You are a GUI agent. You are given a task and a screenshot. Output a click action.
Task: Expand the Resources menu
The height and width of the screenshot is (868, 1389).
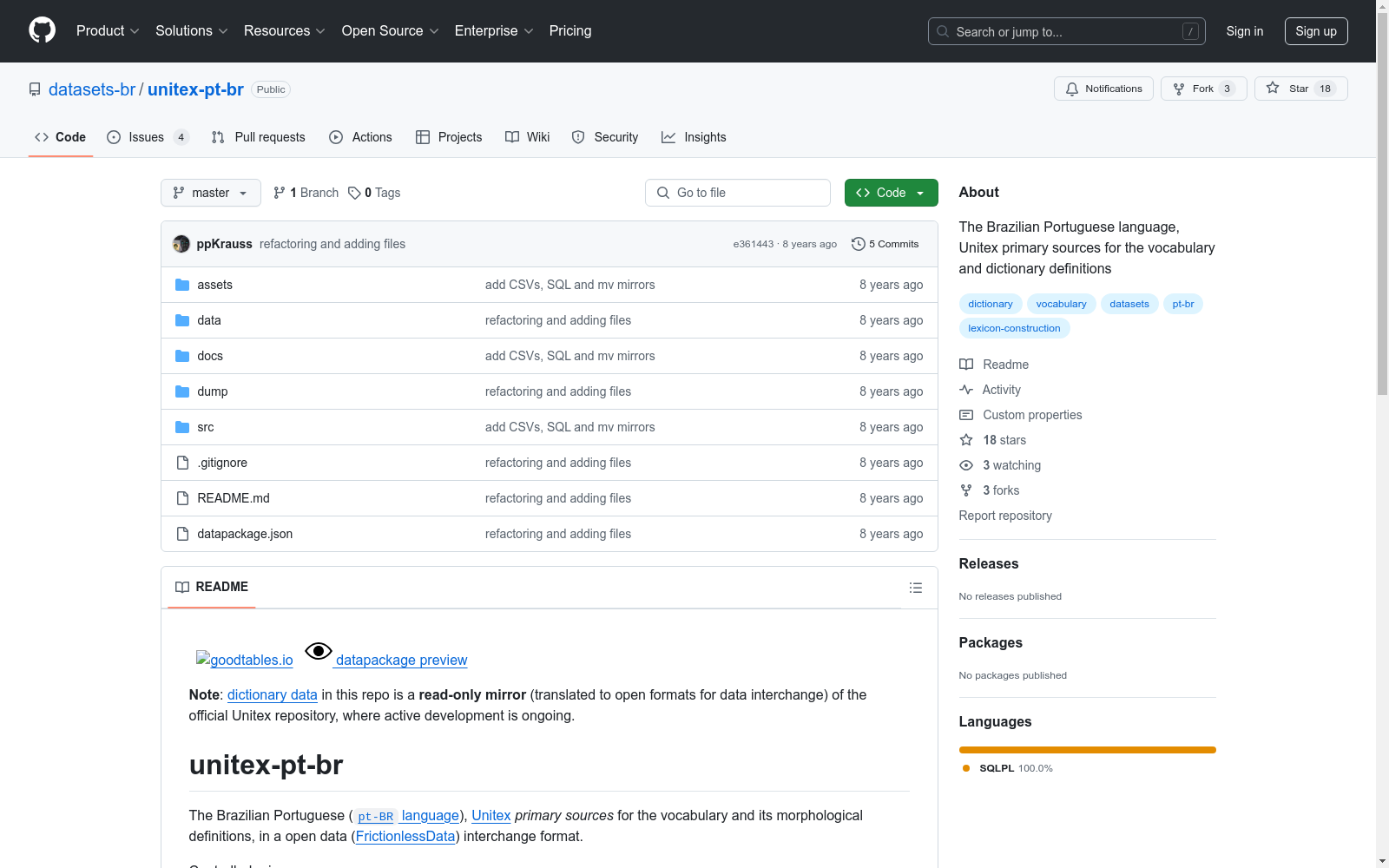(285, 31)
